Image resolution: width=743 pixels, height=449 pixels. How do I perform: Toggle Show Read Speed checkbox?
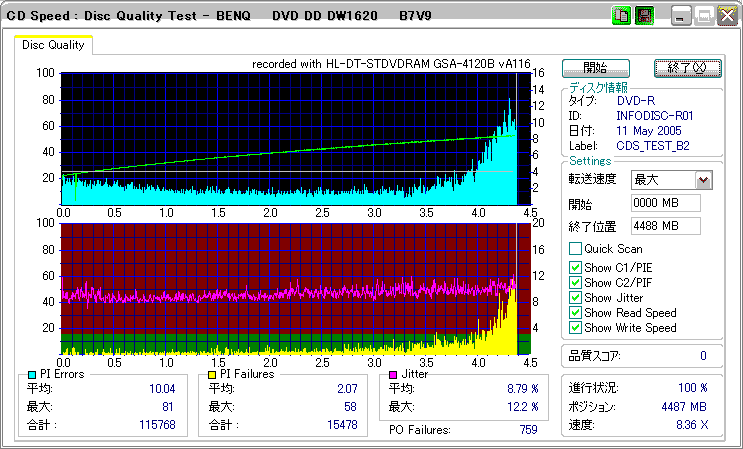[x=575, y=313]
